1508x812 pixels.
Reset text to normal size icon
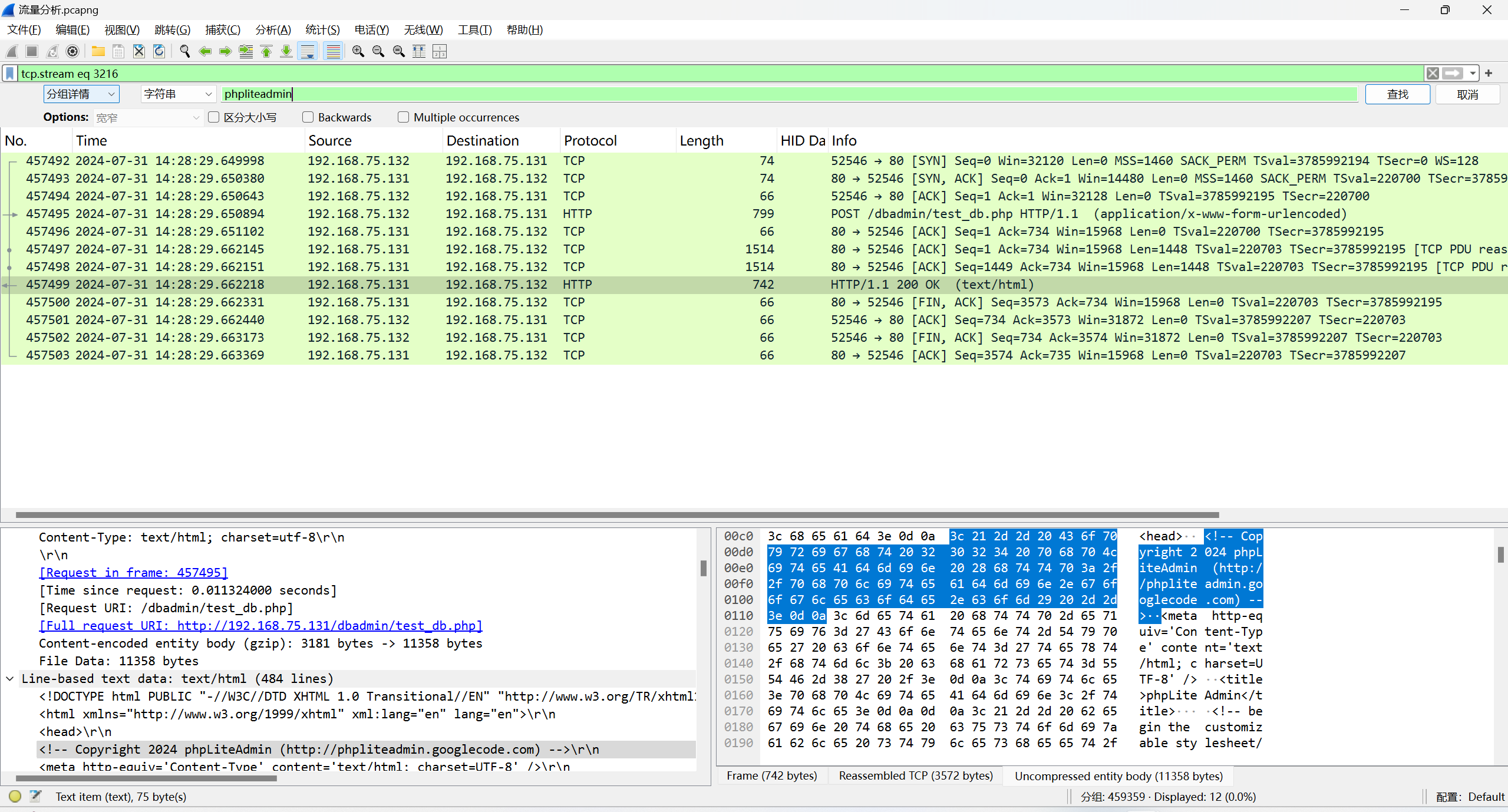[399, 51]
